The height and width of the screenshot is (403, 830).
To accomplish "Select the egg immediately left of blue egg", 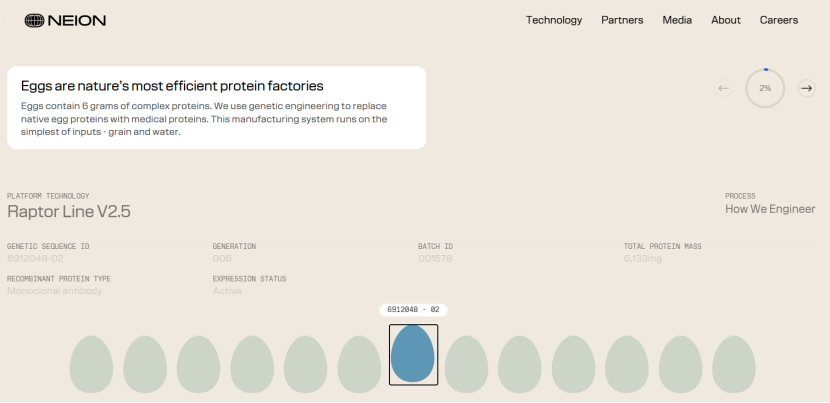I will click(x=359, y=363).
